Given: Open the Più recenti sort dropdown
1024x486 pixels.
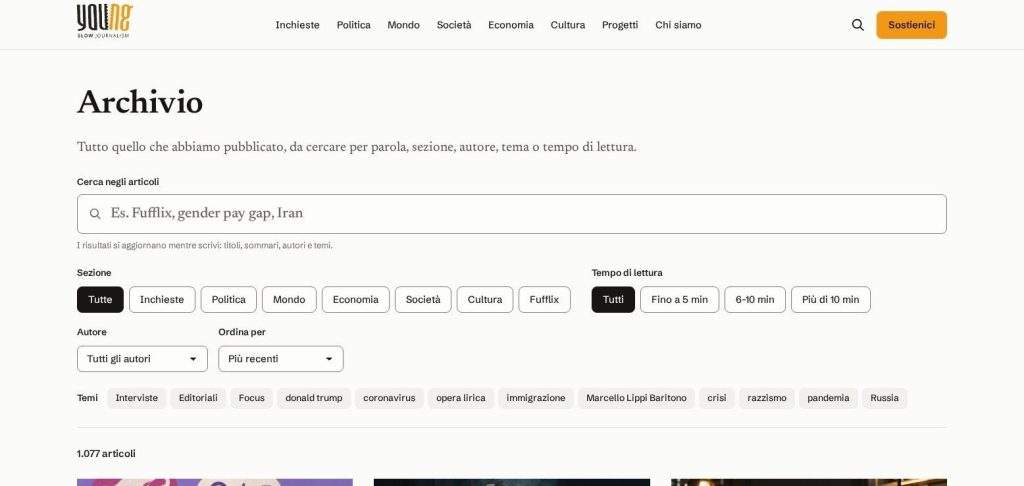Looking at the screenshot, I should click(281, 359).
